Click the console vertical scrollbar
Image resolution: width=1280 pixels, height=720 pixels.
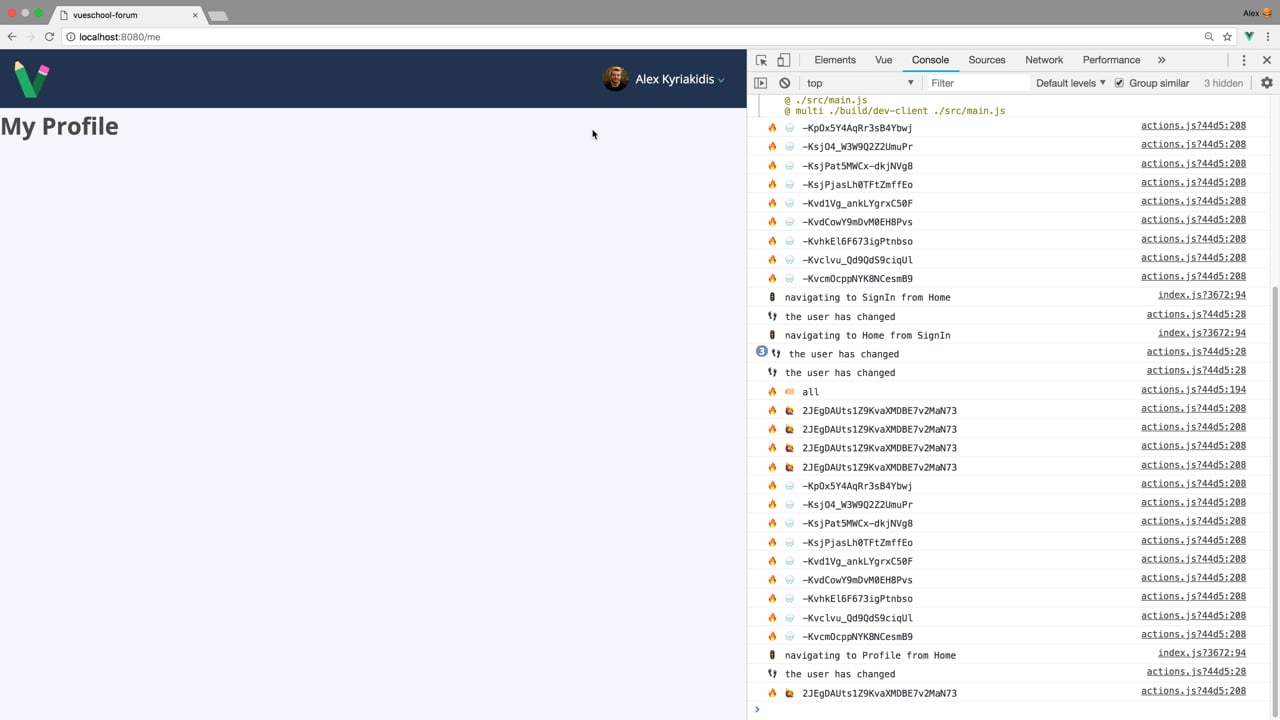click(x=1275, y=500)
